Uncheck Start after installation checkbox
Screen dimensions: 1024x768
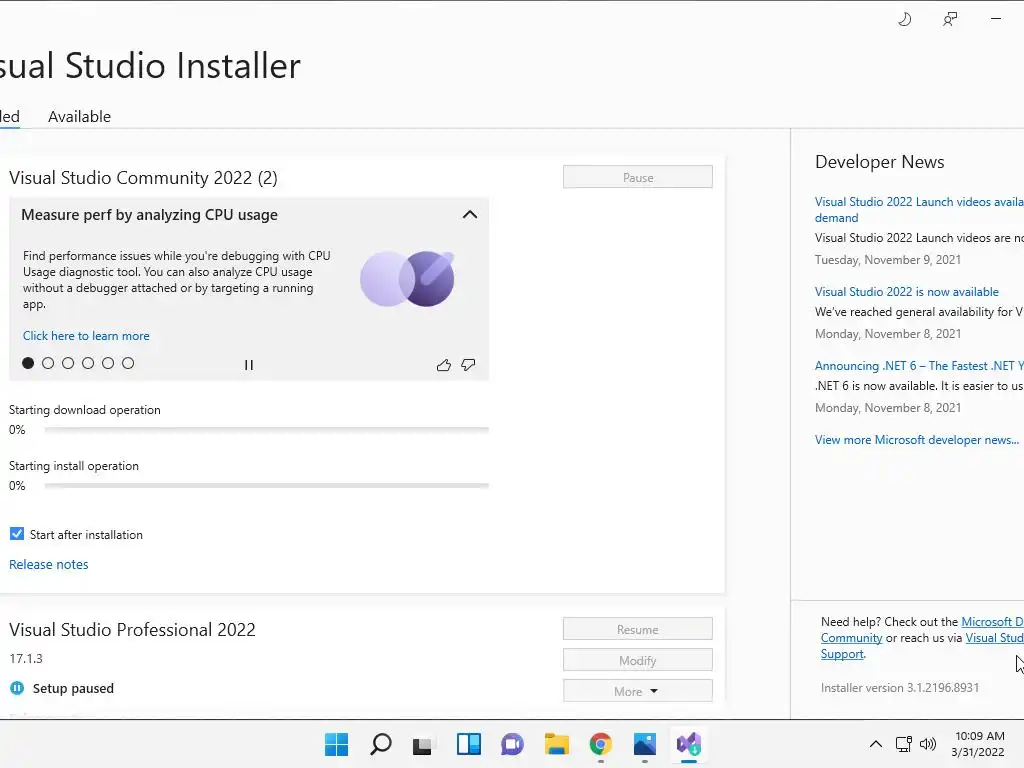[17, 534]
